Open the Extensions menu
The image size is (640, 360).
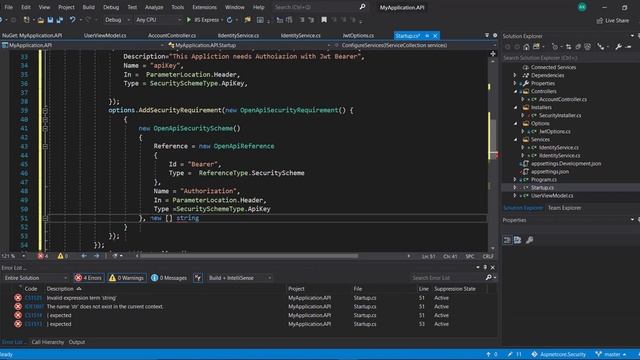click(x=204, y=7)
